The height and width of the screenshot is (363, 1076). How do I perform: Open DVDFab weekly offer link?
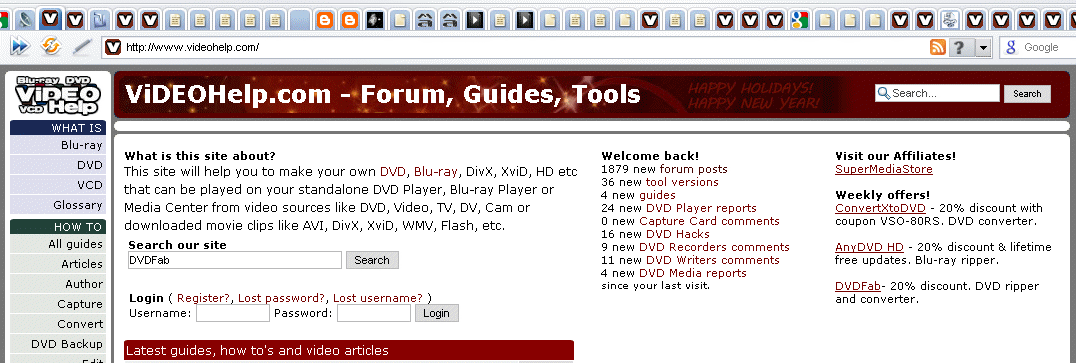[858, 286]
